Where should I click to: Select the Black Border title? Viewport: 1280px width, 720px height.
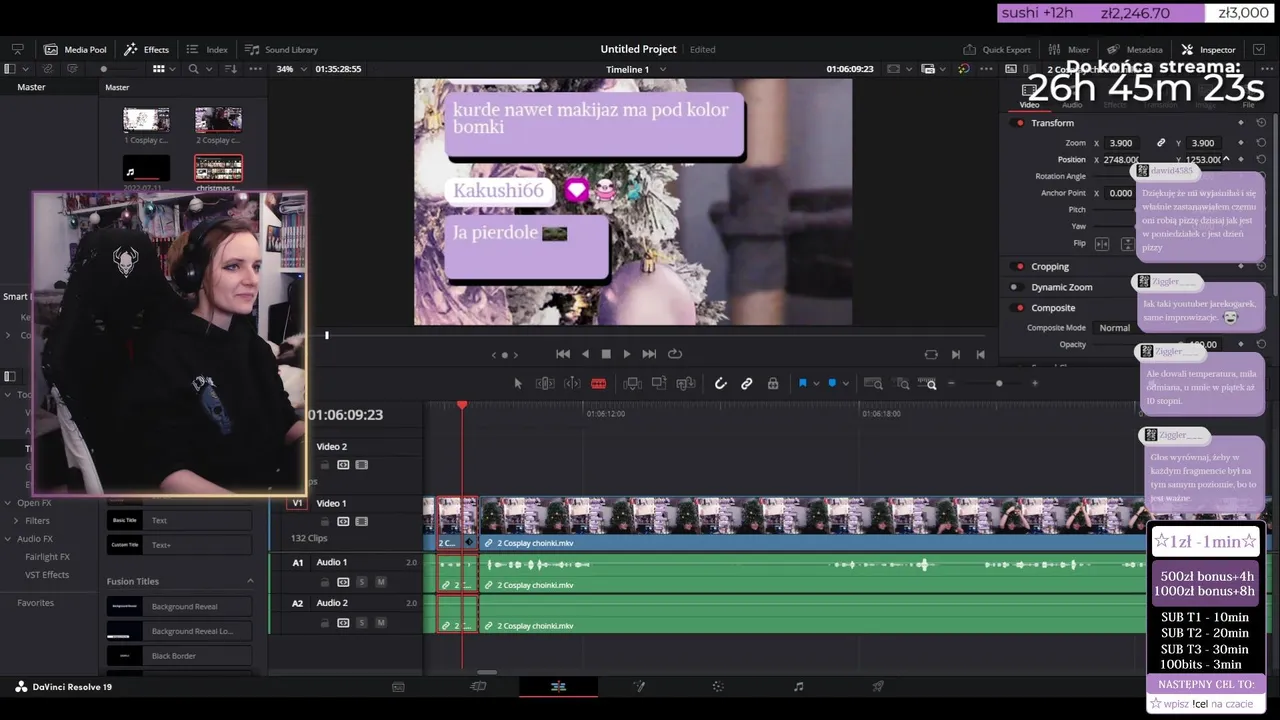(x=180, y=656)
